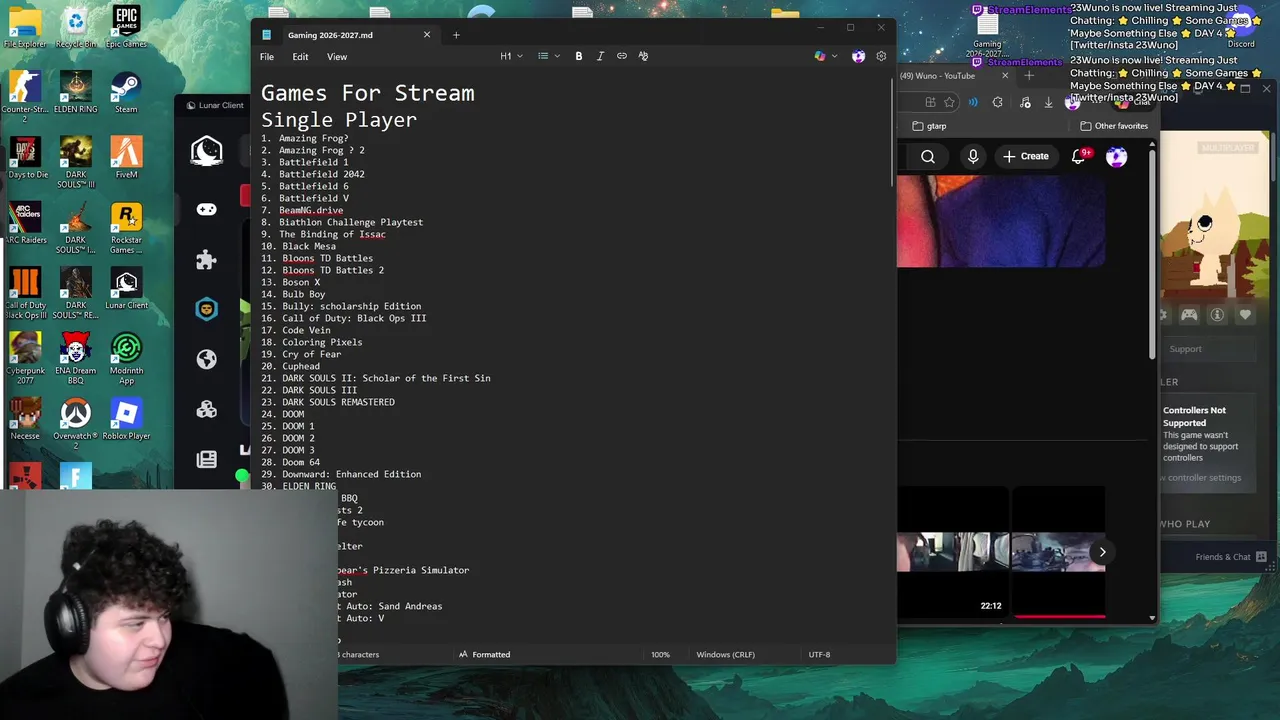Open the Edit menu in Notepad
The image size is (1280, 720).
click(300, 57)
